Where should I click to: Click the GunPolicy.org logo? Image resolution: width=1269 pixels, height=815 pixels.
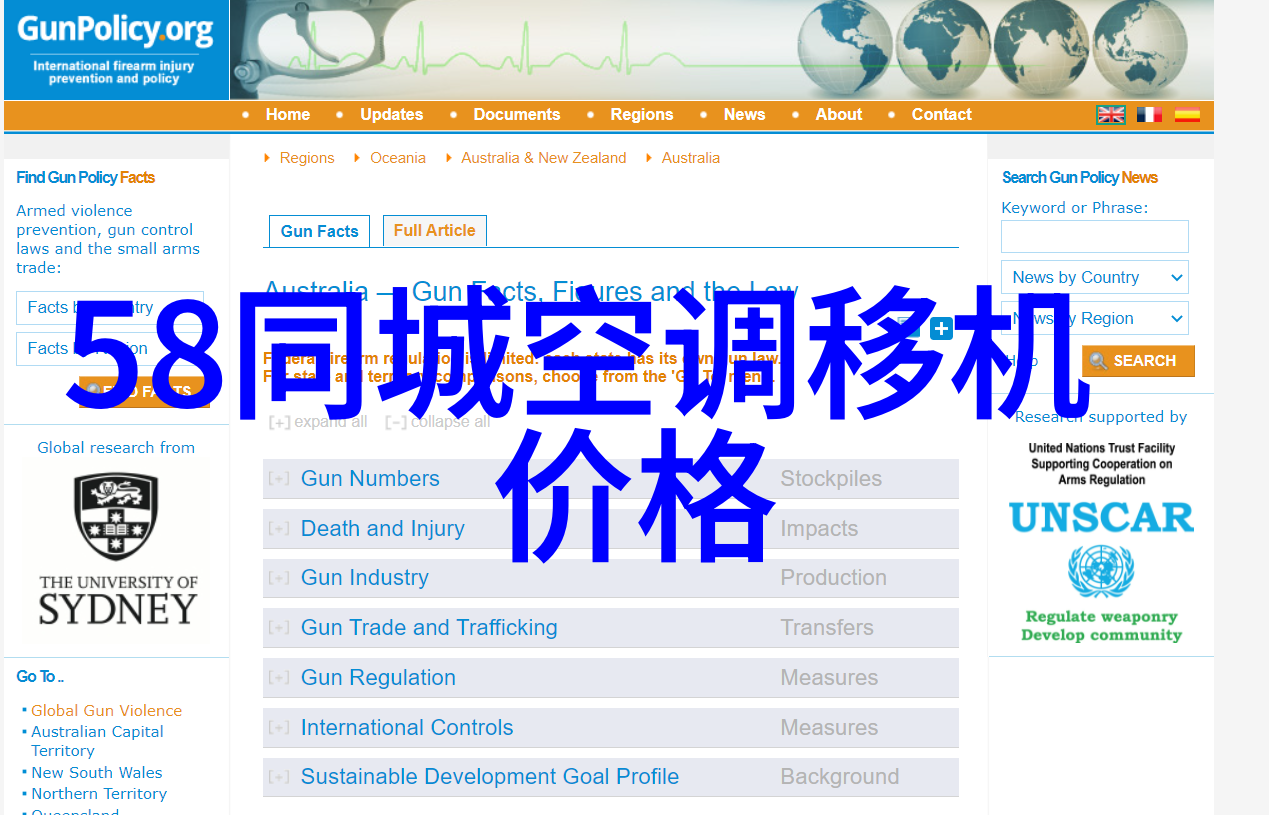(x=116, y=50)
